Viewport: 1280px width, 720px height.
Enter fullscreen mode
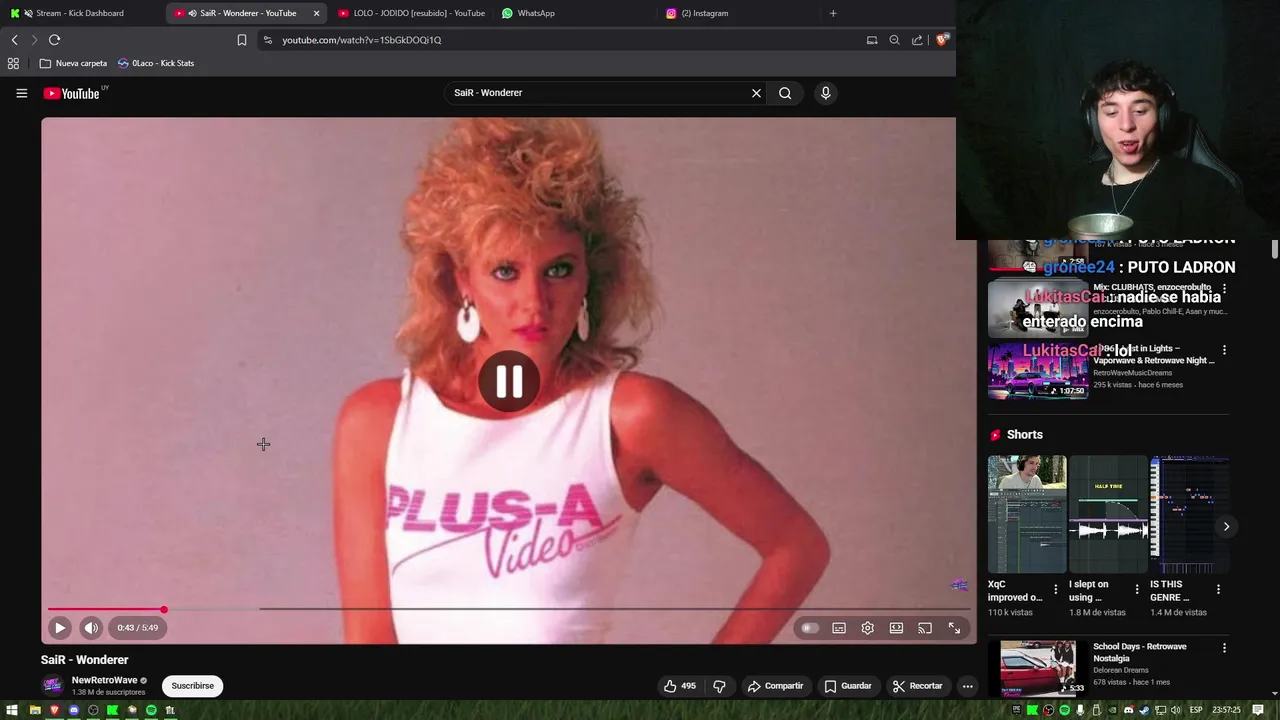pyautogui.click(x=954, y=628)
